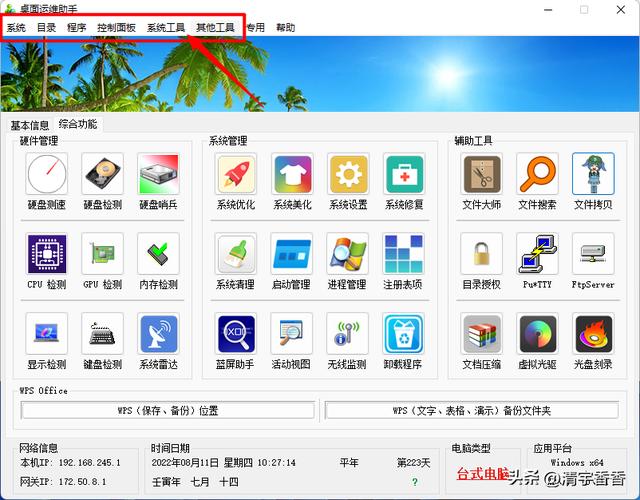Click the WPS（保存、备份）位置 button
The width and height of the screenshot is (640, 500).
[x=168, y=410]
